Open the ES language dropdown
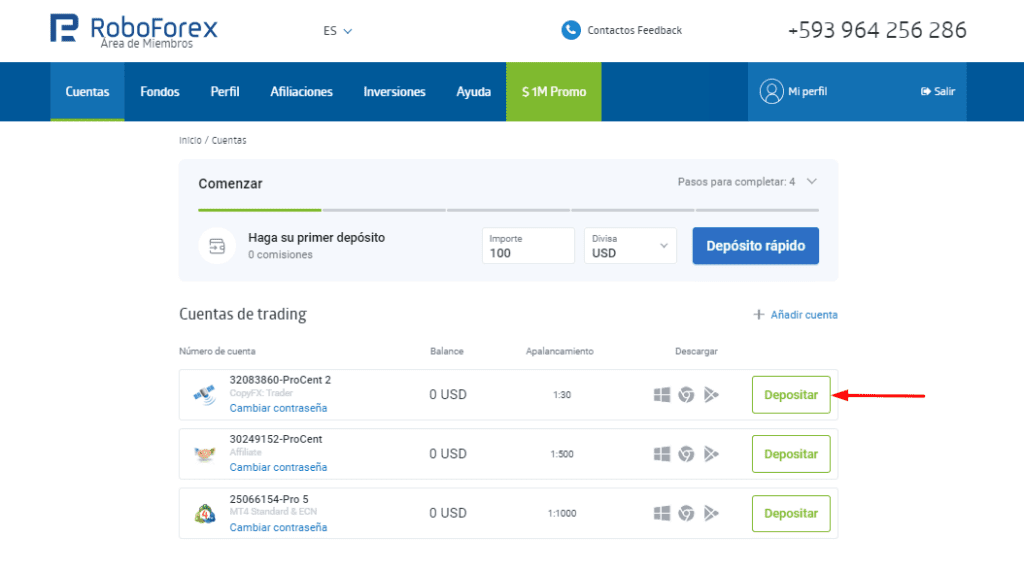Viewport: 1024px width, 570px height. (x=337, y=31)
